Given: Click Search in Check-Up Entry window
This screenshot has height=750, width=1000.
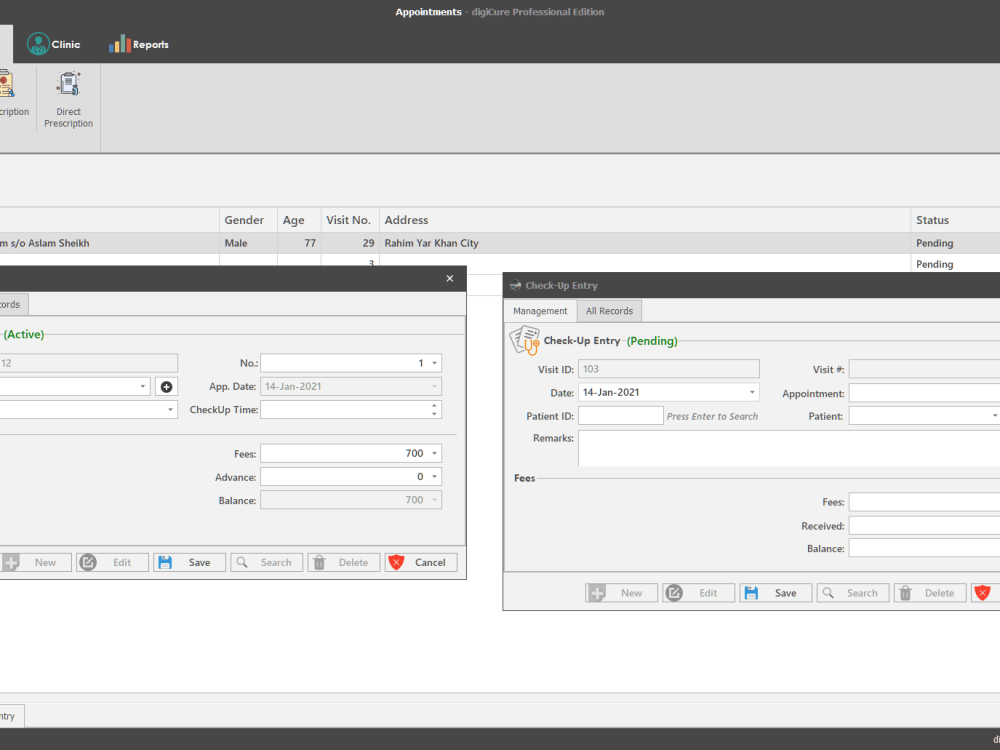Looking at the screenshot, I should tap(853, 593).
